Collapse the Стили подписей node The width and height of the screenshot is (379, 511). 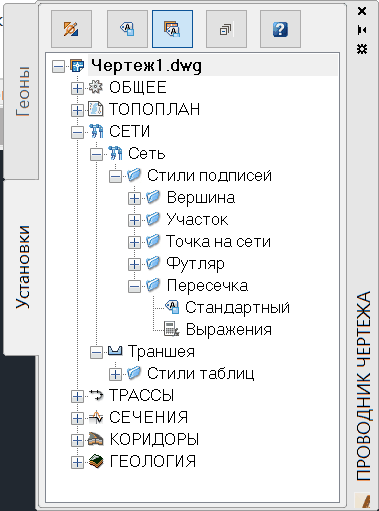tap(115, 177)
